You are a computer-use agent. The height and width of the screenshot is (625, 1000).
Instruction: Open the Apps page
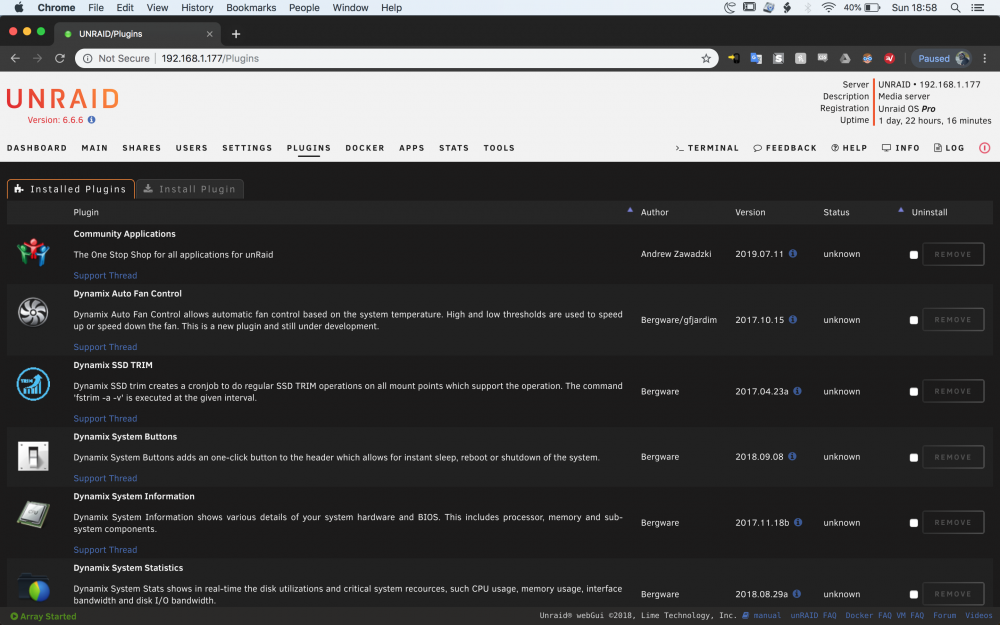point(411,148)
